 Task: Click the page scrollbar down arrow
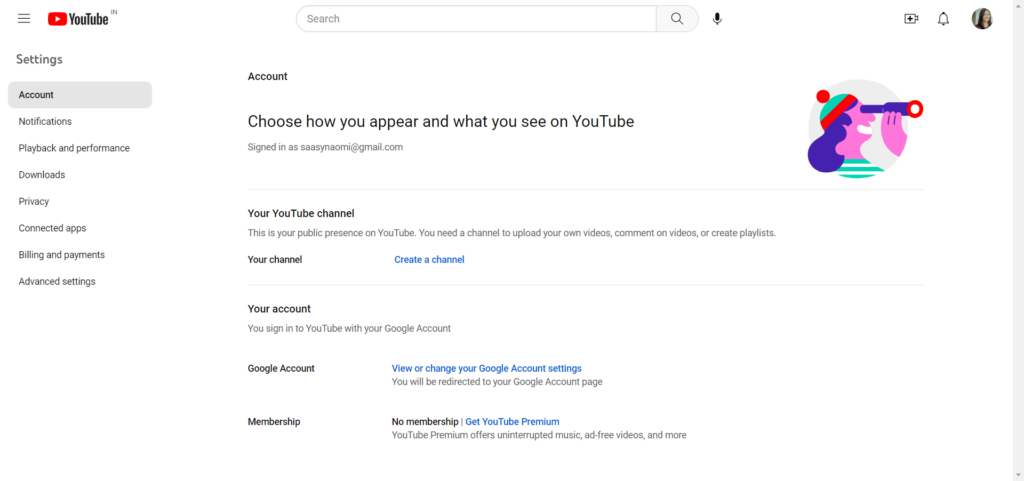point(1018,475)
